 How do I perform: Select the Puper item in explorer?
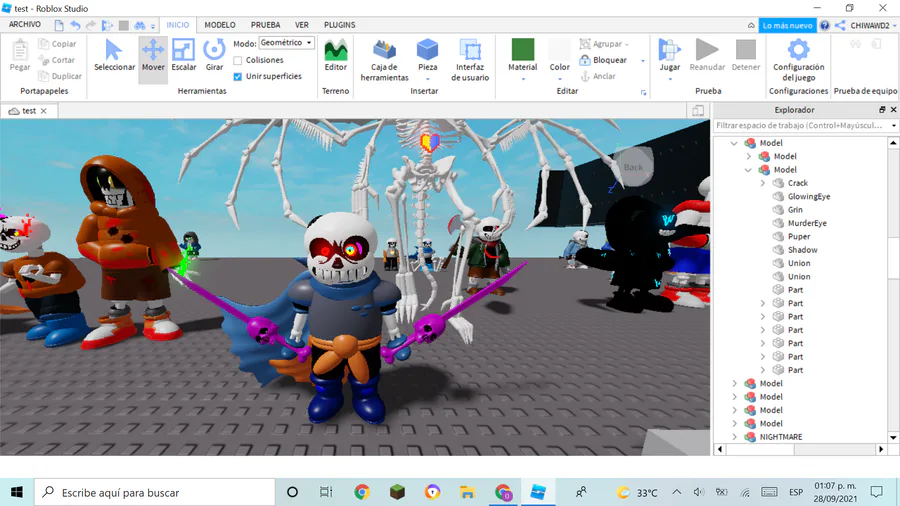coord(799,236)
